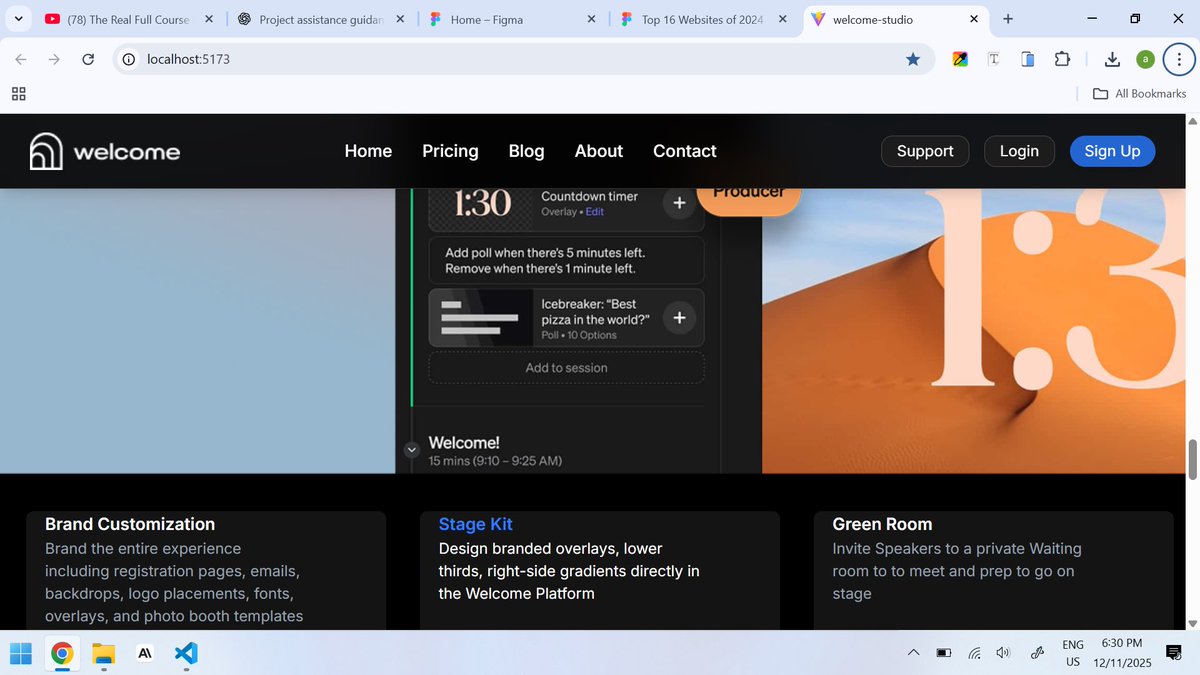
Task: Click the Sign Up button
Action: coord(1112,151)
